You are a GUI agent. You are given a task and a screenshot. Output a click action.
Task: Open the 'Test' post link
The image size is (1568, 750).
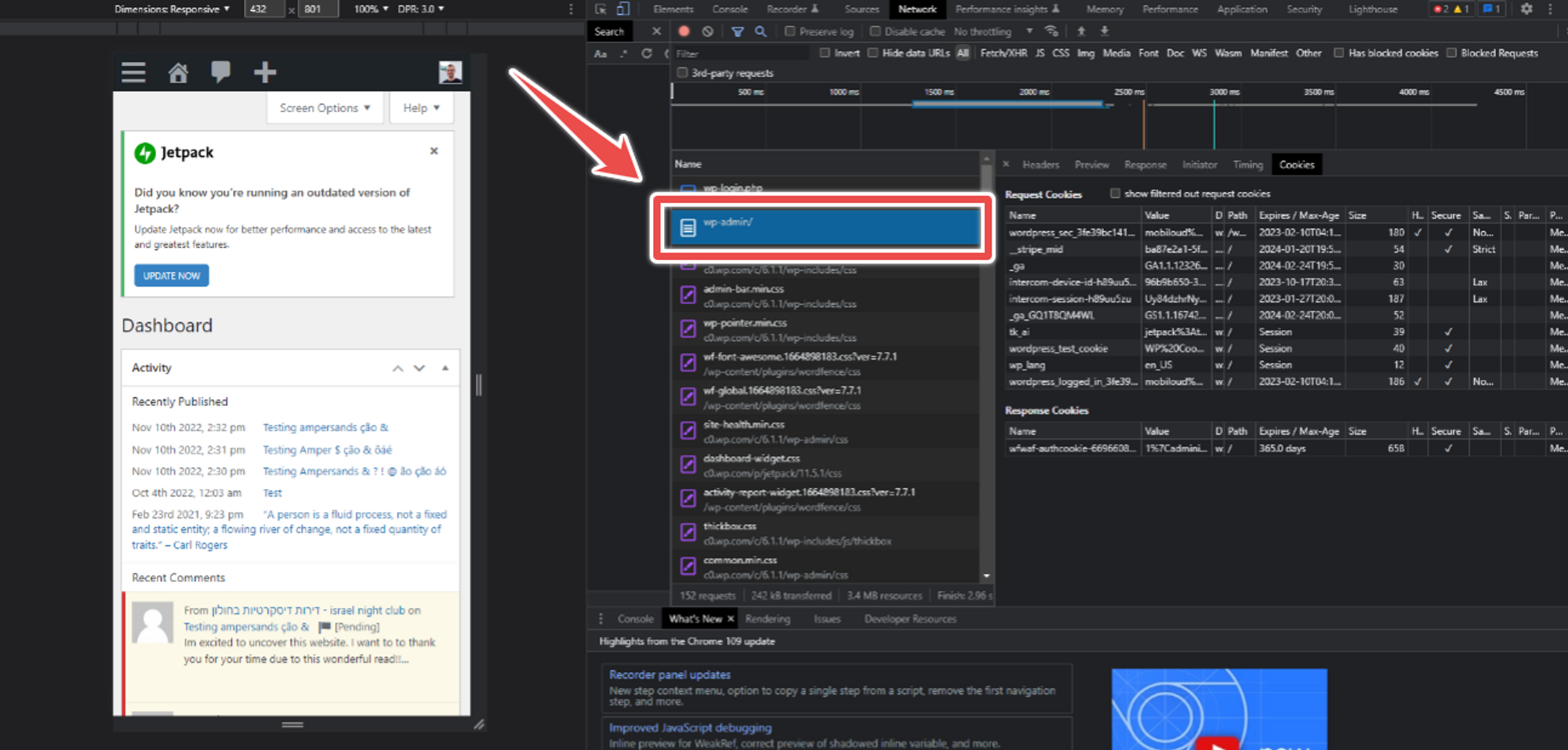(272, 493)
